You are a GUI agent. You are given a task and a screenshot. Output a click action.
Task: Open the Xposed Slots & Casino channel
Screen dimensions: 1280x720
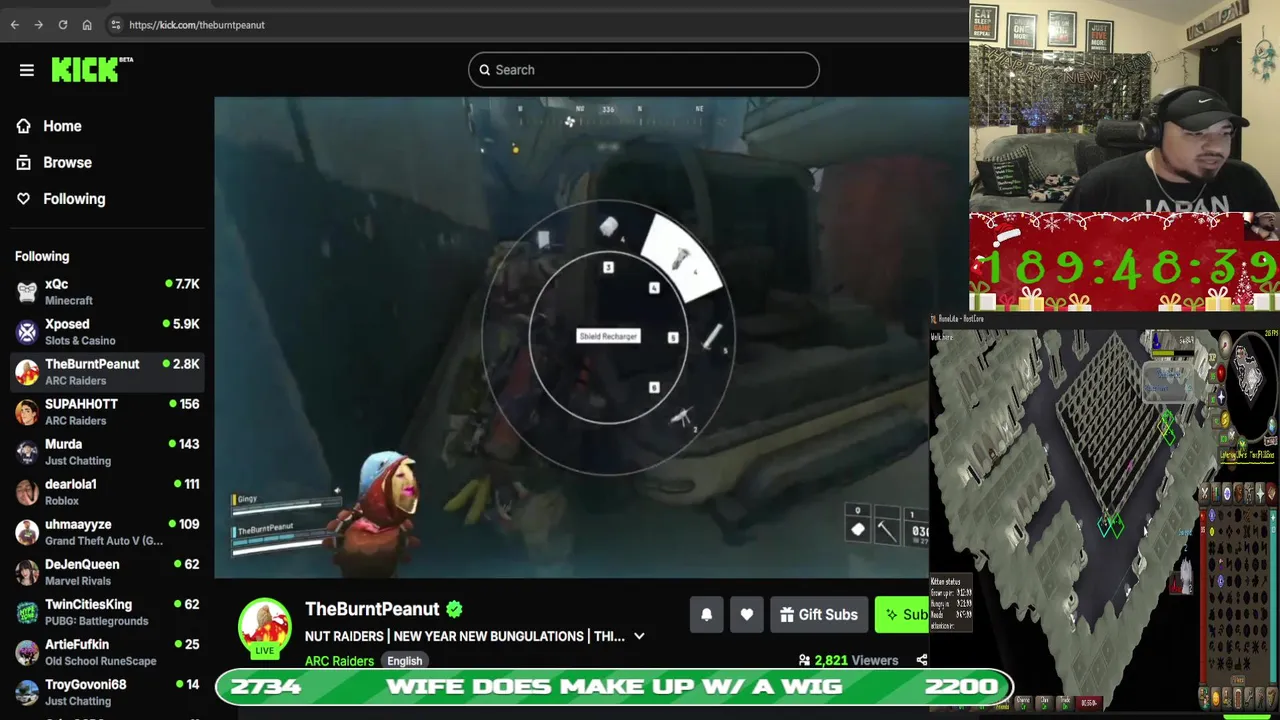(106, 331)
